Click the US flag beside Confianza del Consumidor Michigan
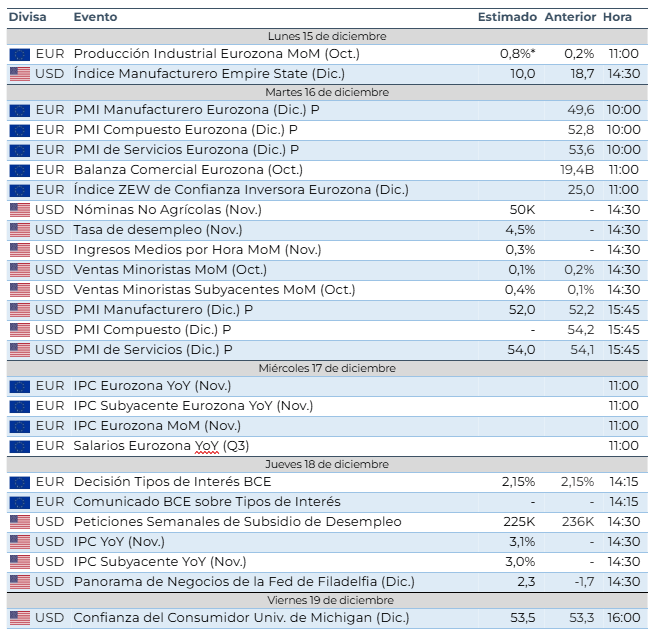Image resolution: width=656 pixels, height=638 pixels. (x=19, y=618)
